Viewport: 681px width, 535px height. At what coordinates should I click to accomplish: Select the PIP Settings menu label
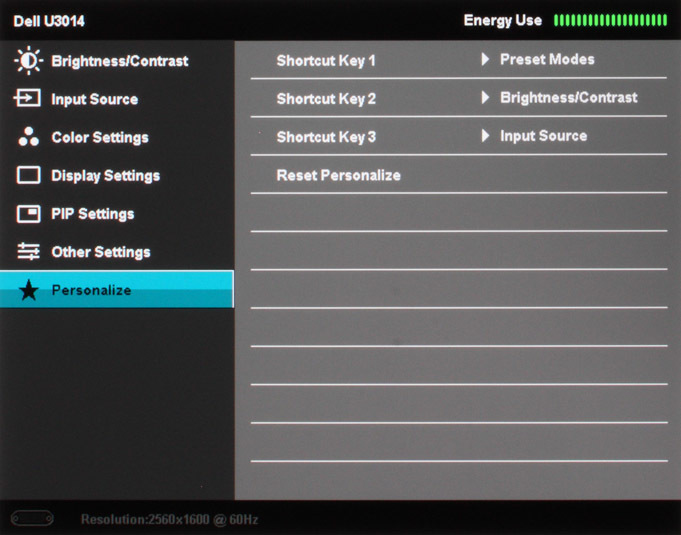93,214
